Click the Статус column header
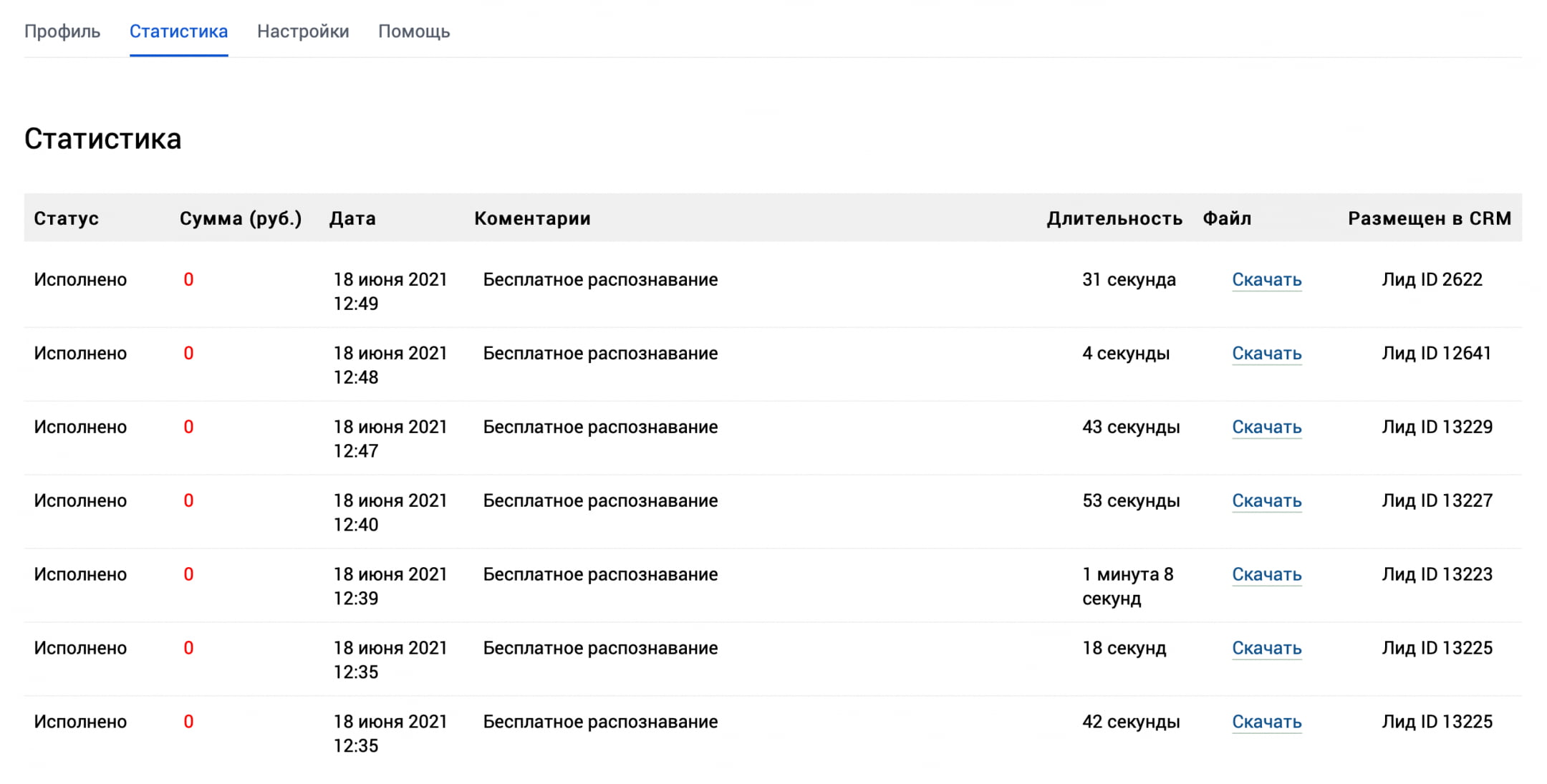The image size is (1547, 784). 66,218
